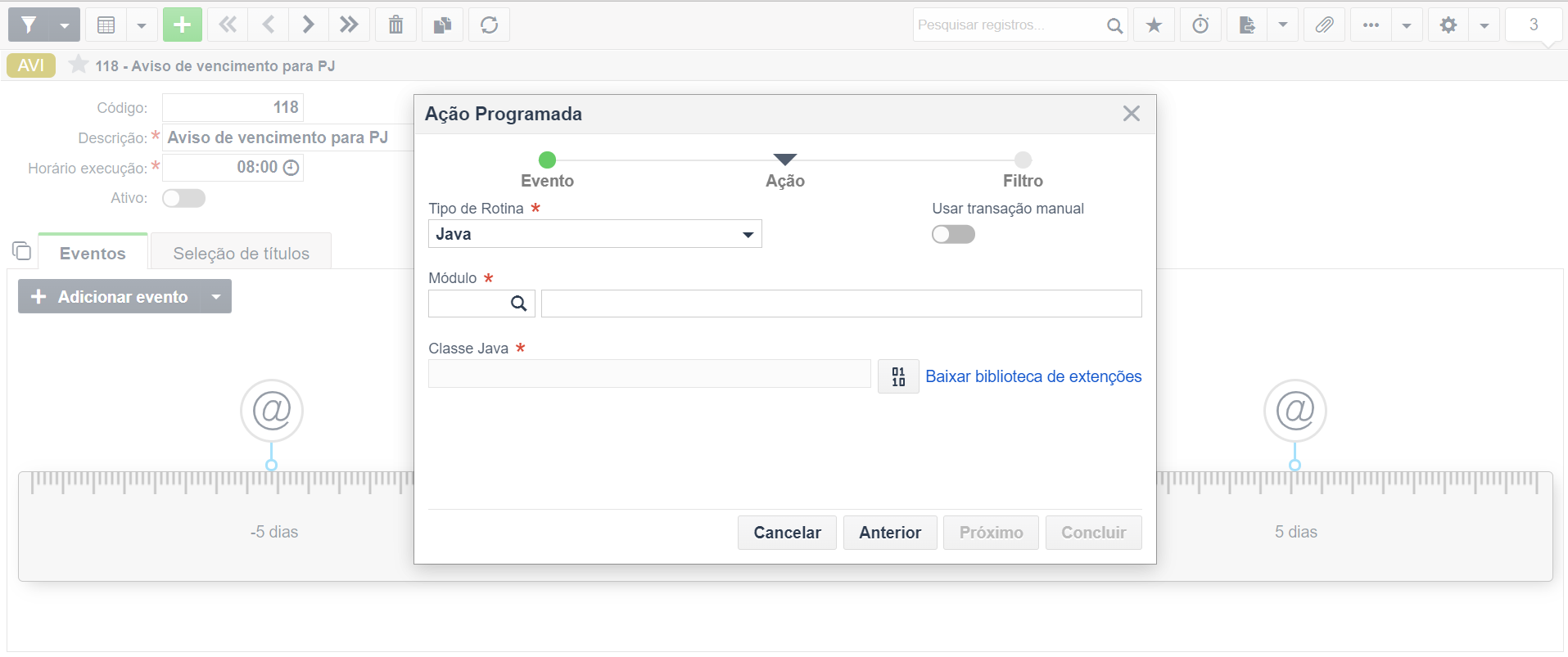The image size is (1568, 657).
Task: Click the search magnifier icon
Action: (x=1114, y=25)
